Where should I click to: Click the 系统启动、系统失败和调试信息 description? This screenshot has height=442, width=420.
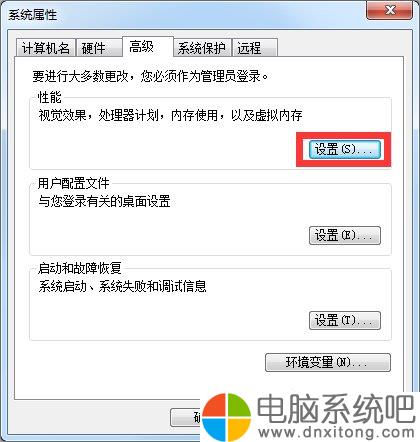(x=122, y=286)
